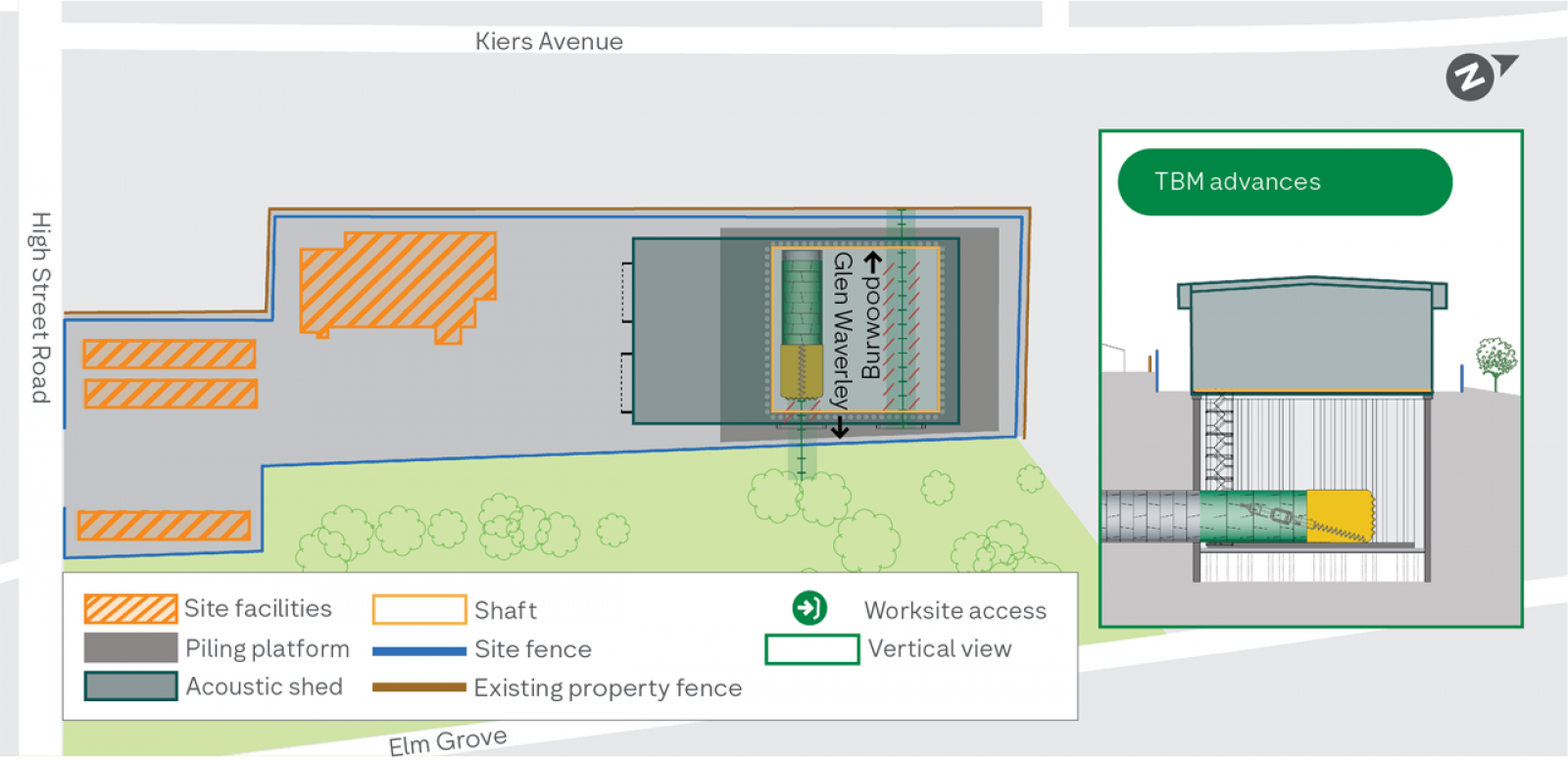Click the down arrow below Glen Waverley
Image resolution: width=1568 pixels, height=760 pixels.
point(840,427)
